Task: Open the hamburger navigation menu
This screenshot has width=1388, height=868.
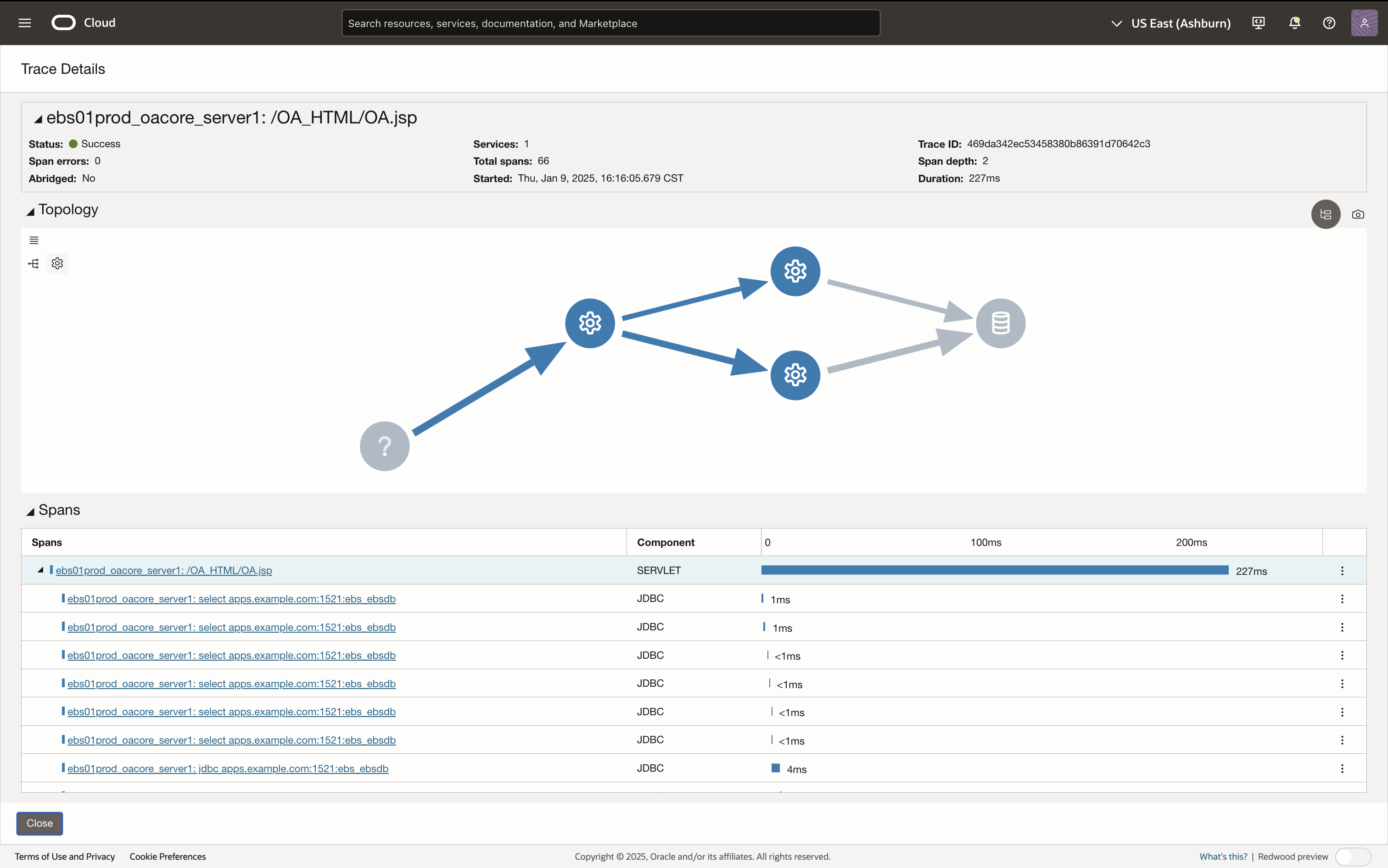Action: tap(25, 23)
